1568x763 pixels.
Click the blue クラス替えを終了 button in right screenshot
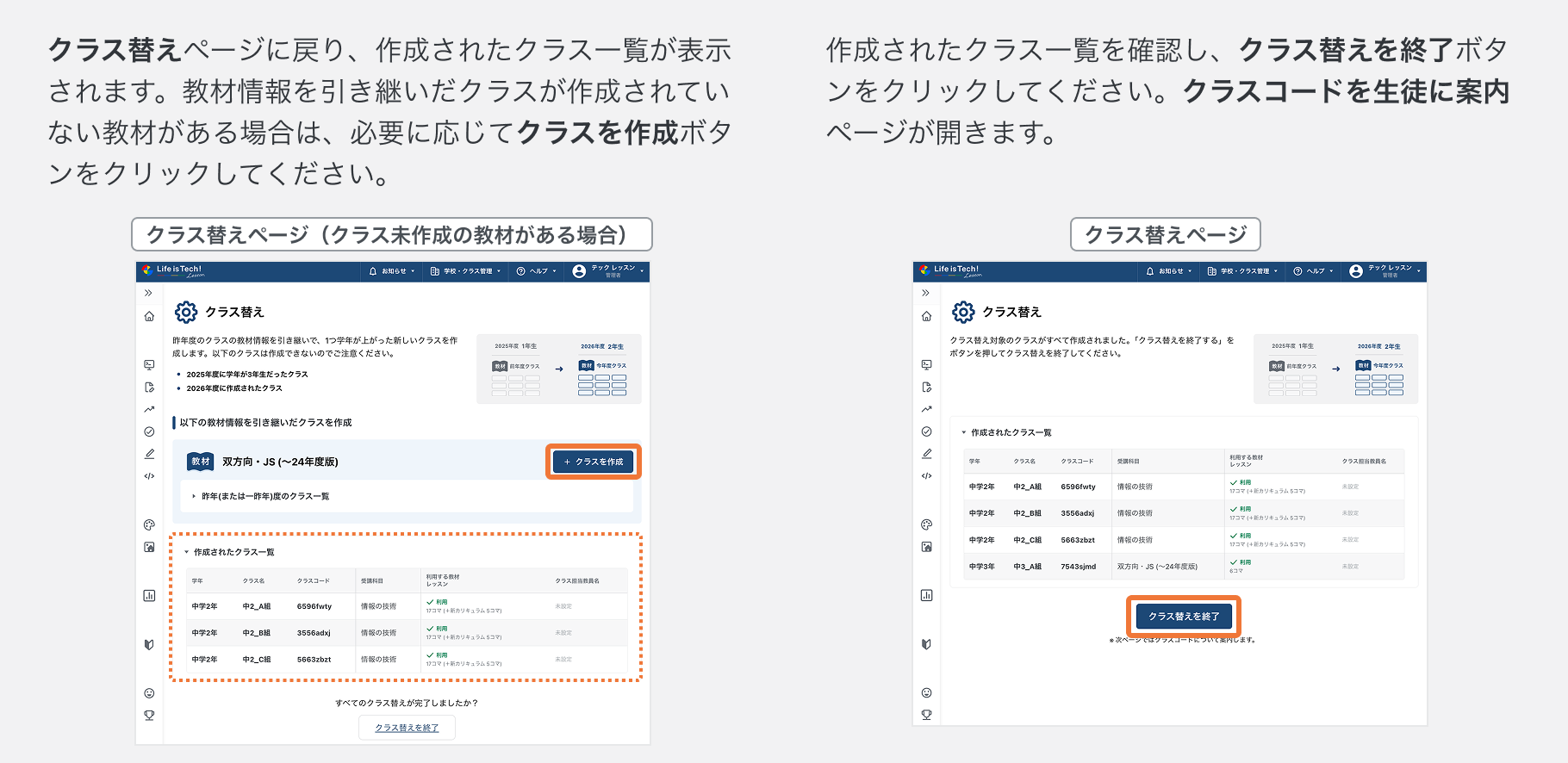[x=1183, y=617]
